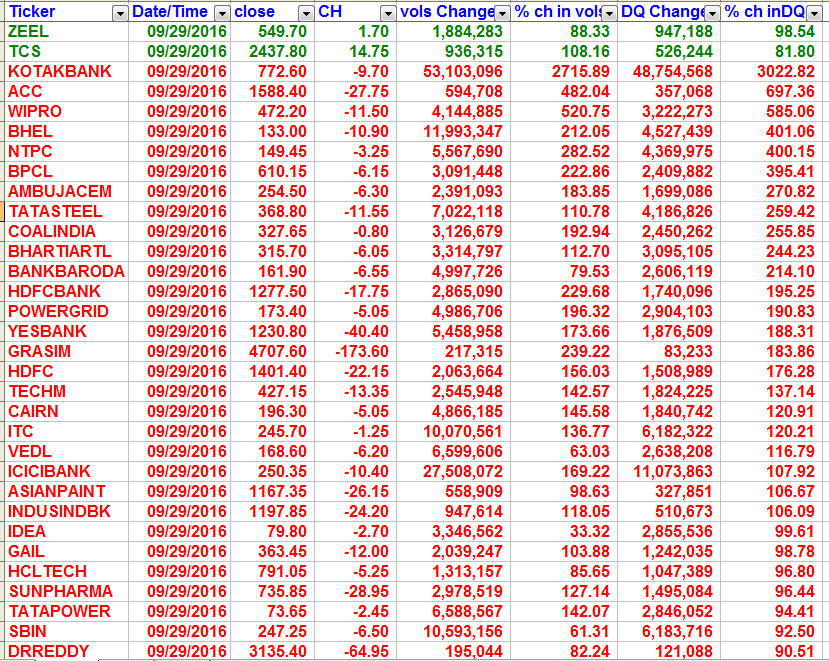Click the HDFCBANK date cell

click(187, 291)
